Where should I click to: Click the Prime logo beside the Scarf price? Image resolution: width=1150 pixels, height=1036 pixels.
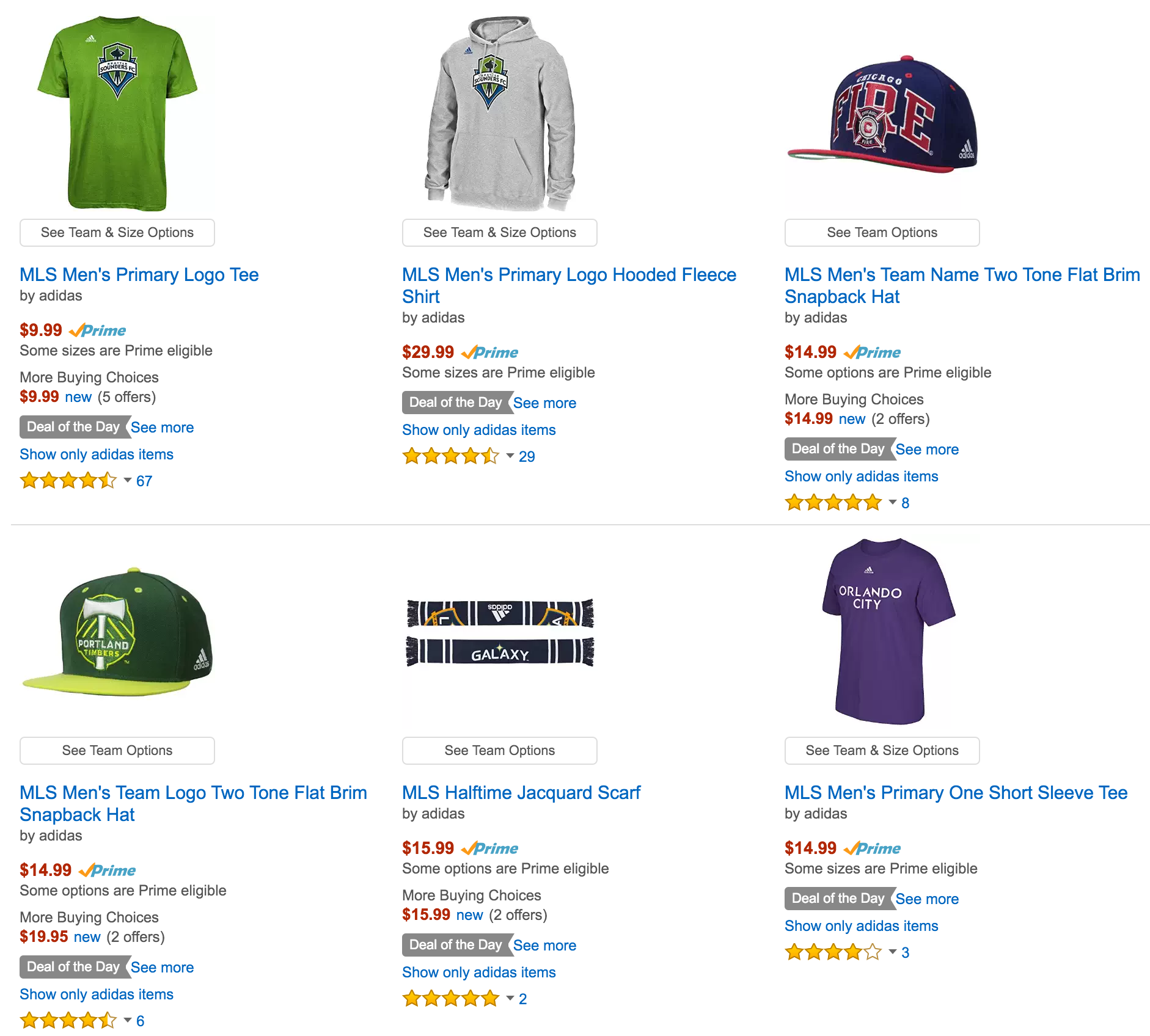(490, 848)
